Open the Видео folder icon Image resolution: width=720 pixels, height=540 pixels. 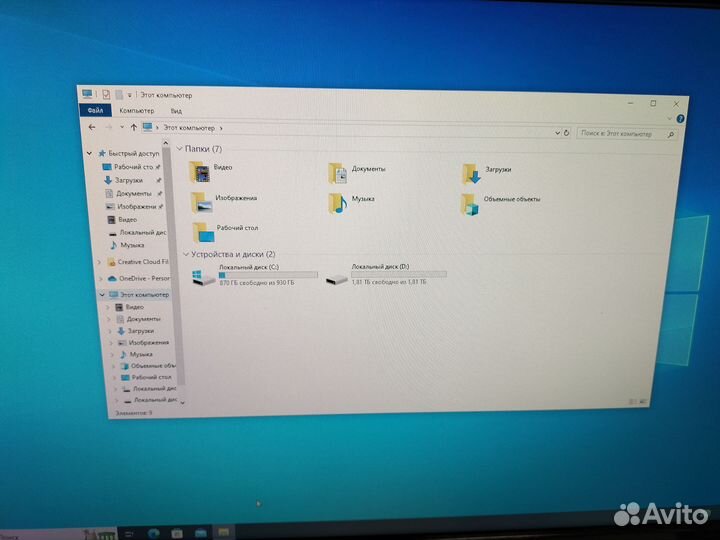pos(199,171)
